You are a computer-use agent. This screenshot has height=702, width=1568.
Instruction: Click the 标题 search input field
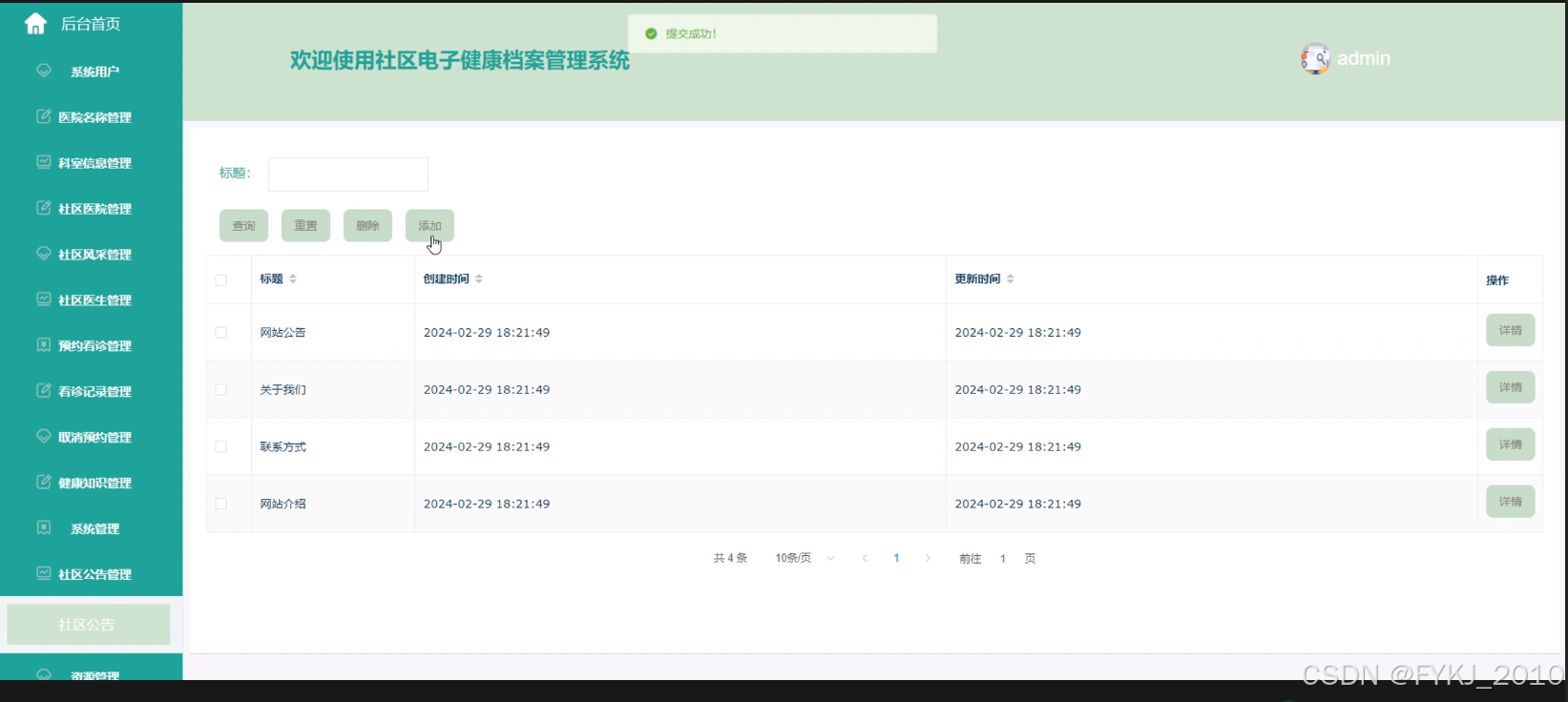point(348,175)
